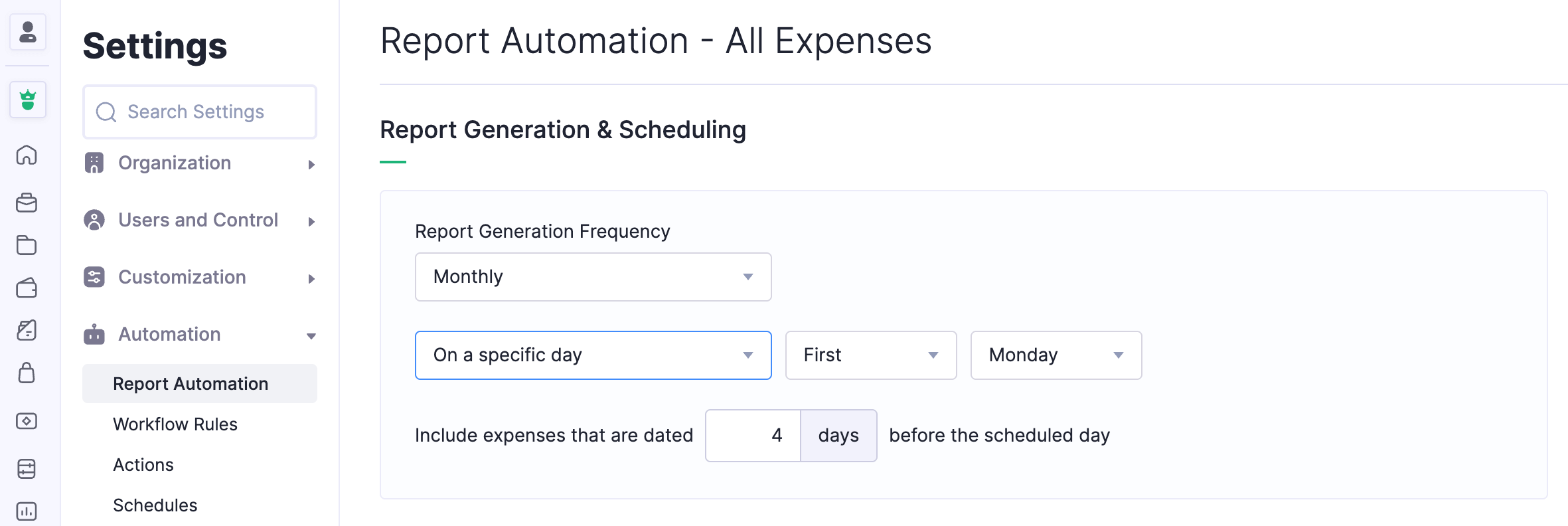Click inside the Search Settings field
The width and height of the screenshot is (1568, 526).
tap(199, 112)
